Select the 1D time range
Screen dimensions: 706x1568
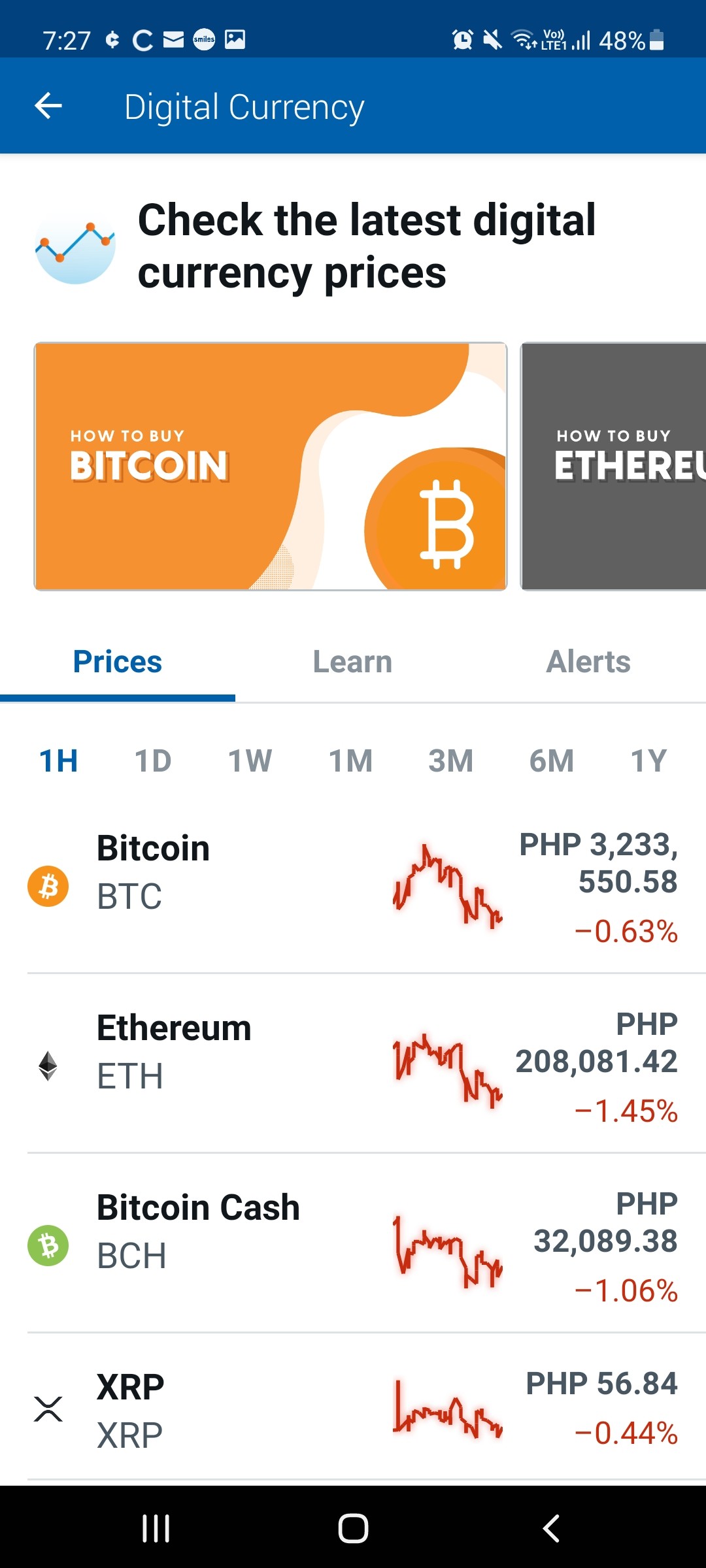153,761
